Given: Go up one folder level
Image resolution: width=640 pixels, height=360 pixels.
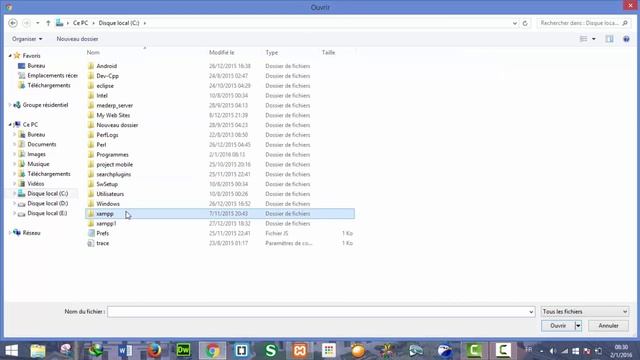Looking at the screenshot, I should coord(48,23).
